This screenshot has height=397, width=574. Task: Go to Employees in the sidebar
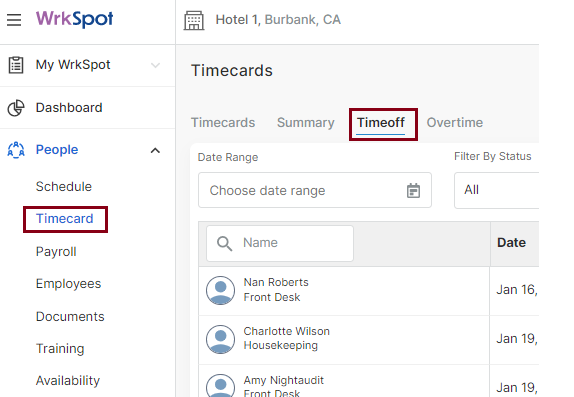(x=68, y=284)
